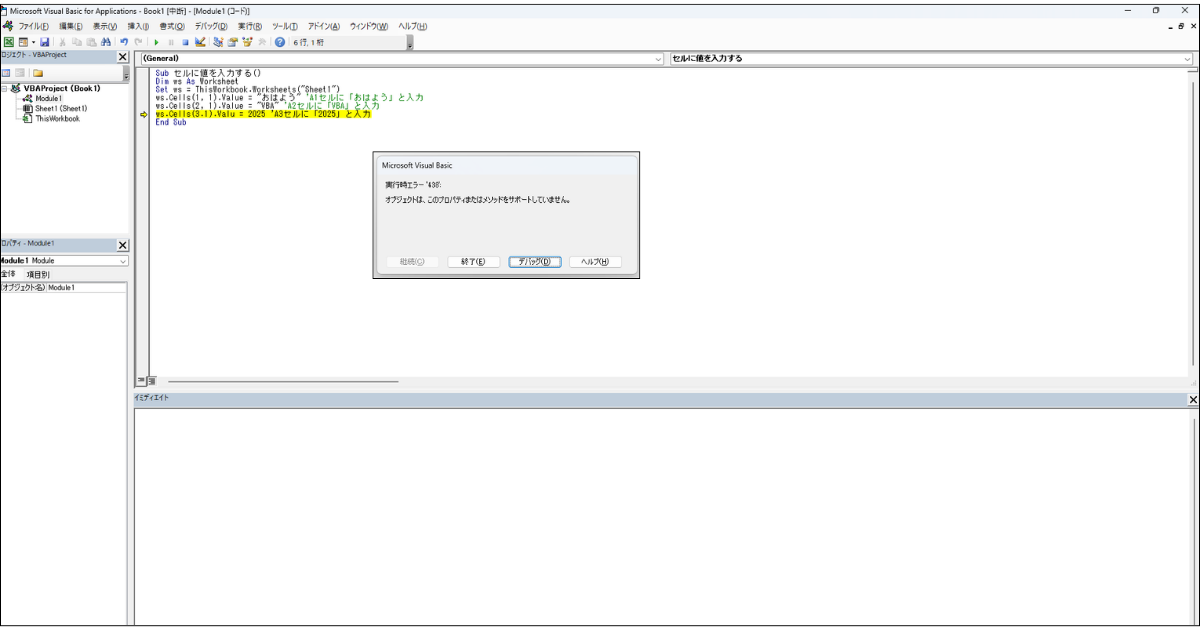Click the blue Help question mark icon
Image resolution: width=1200 pixels, height=630 pixels.
tap(280, 42)
